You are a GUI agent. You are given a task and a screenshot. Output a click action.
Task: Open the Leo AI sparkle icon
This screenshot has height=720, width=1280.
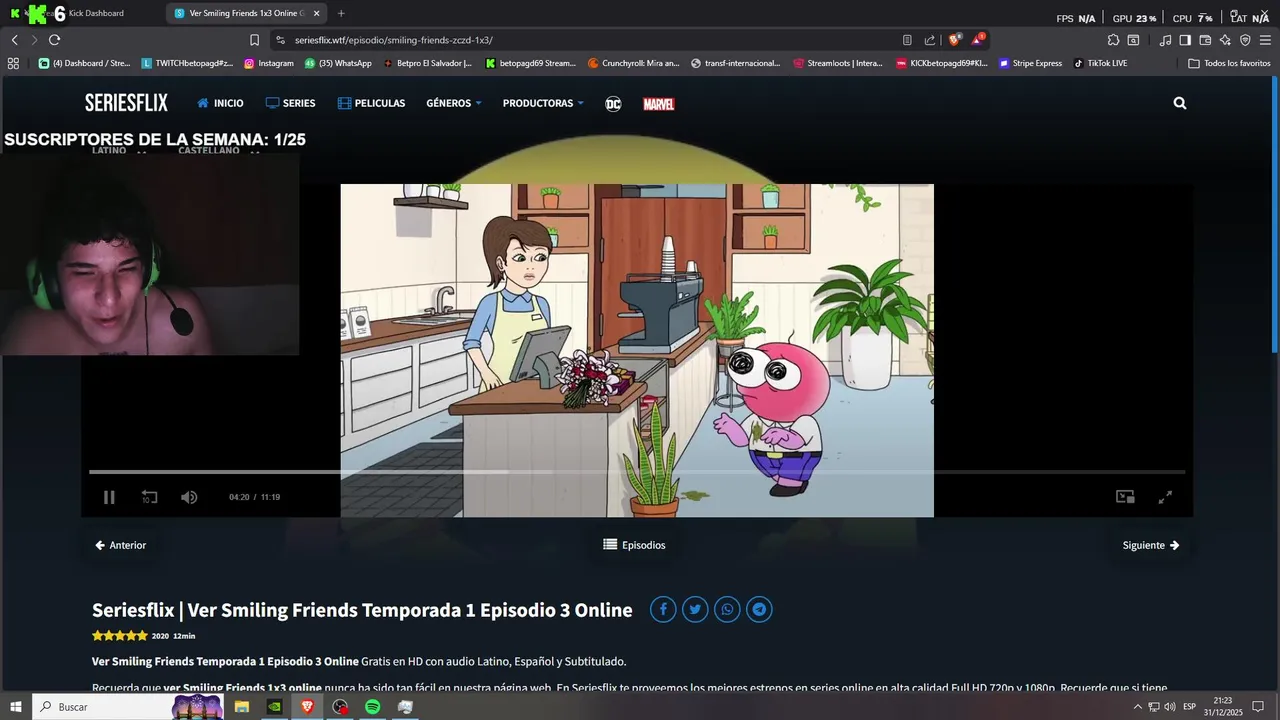1225,40
